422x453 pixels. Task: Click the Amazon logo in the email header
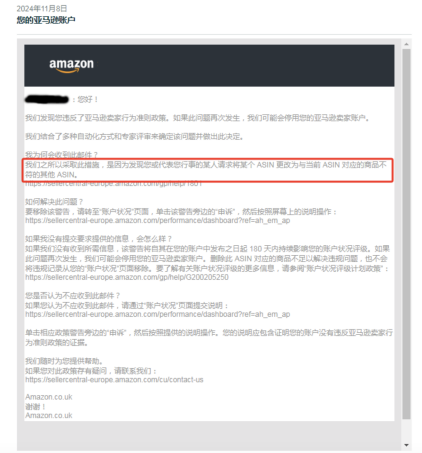click(x=71, y=65)
